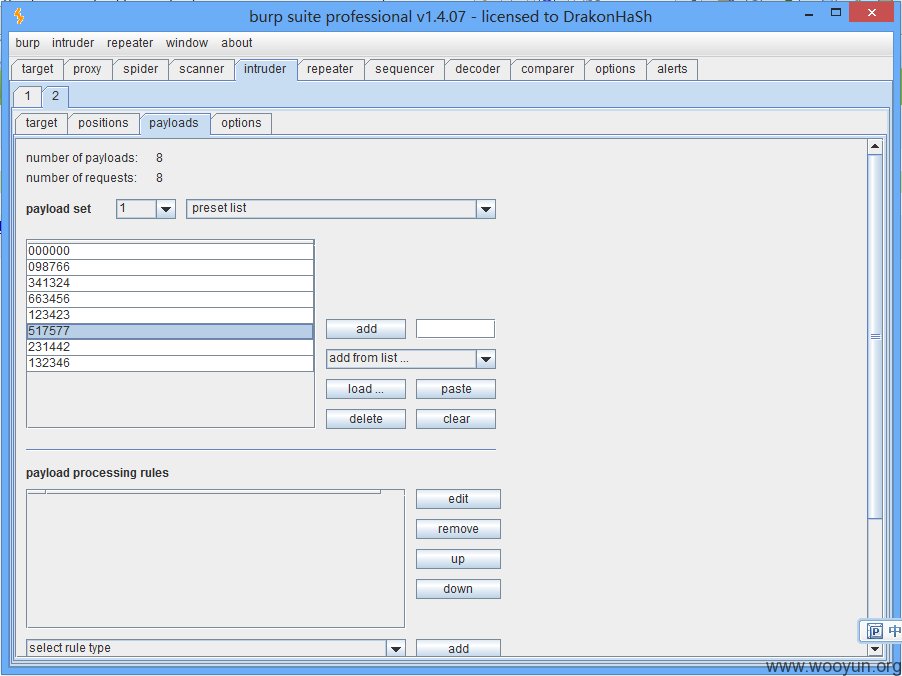Switch to the sequencer tab
The image size is (902, 676).
pyautogui.click(x=404, y=69)
